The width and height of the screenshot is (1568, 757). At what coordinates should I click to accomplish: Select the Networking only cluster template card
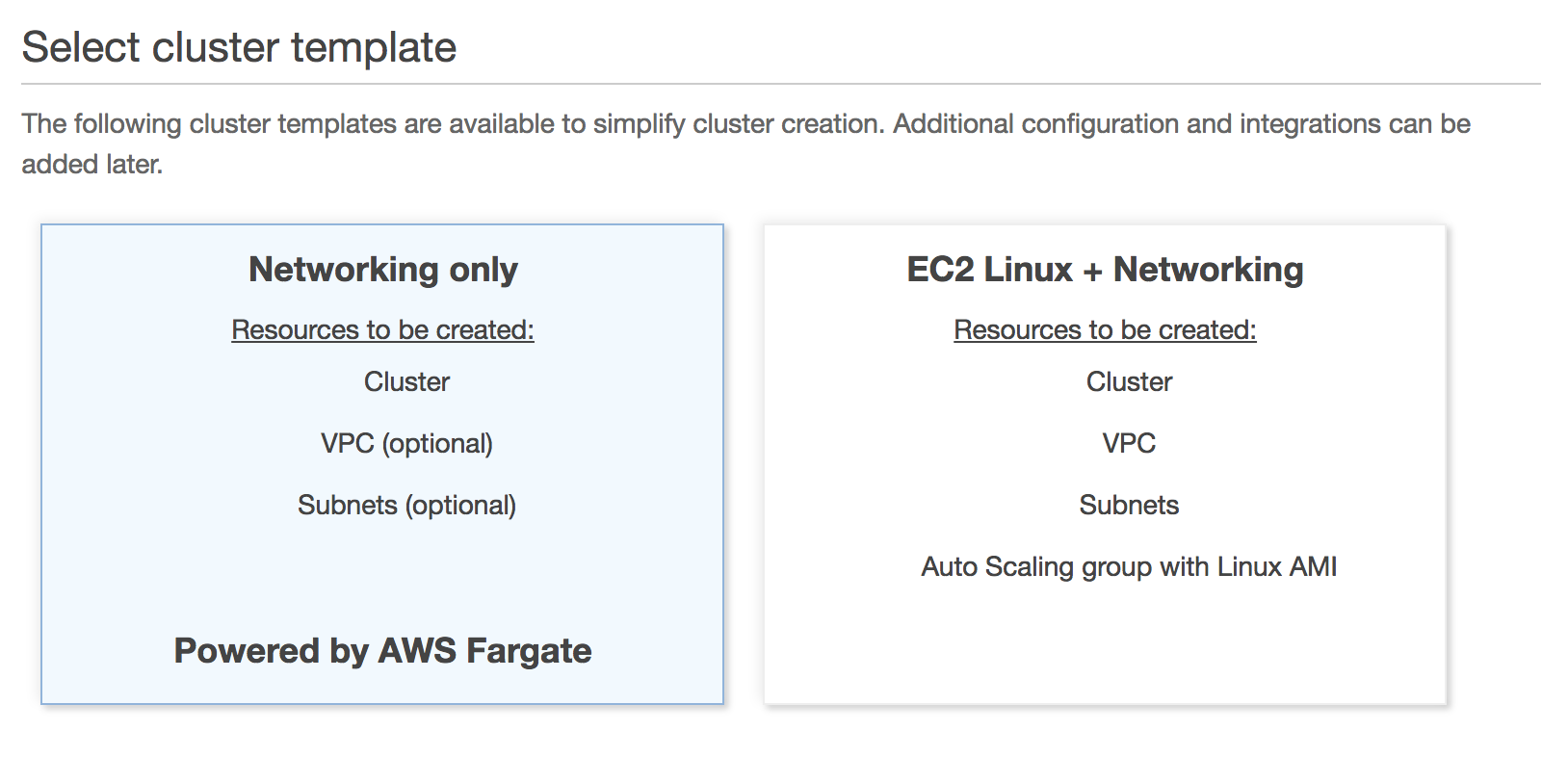click(x=382, y=464)
